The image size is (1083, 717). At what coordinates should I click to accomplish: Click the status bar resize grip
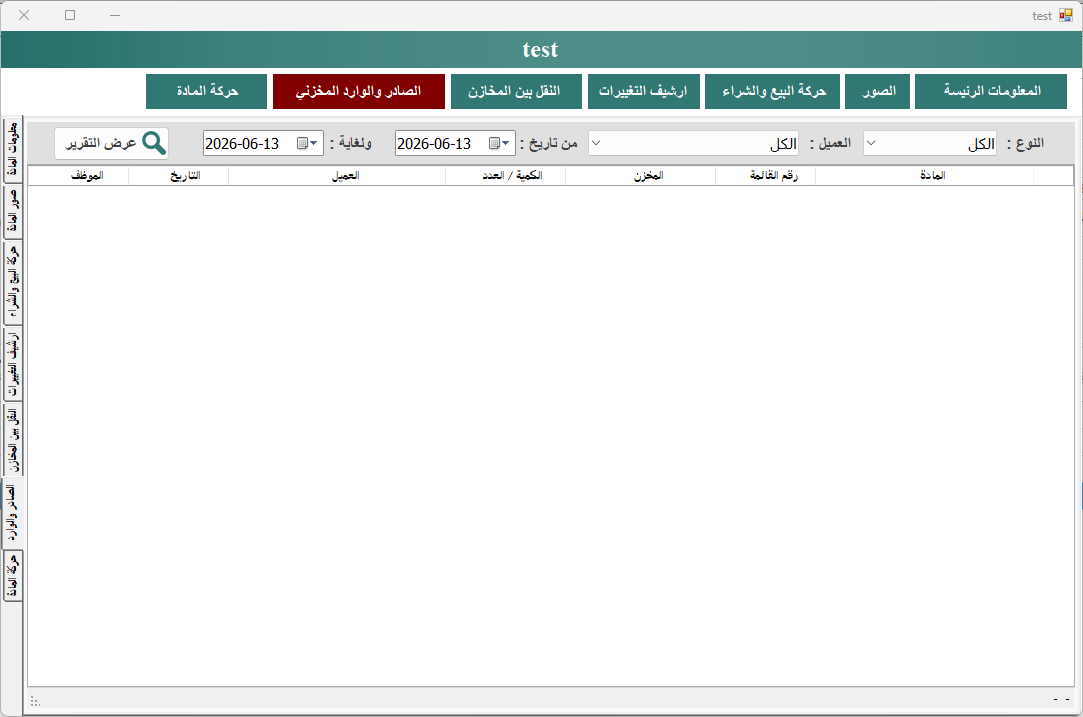pyautogui.click(x=35, y=702)
